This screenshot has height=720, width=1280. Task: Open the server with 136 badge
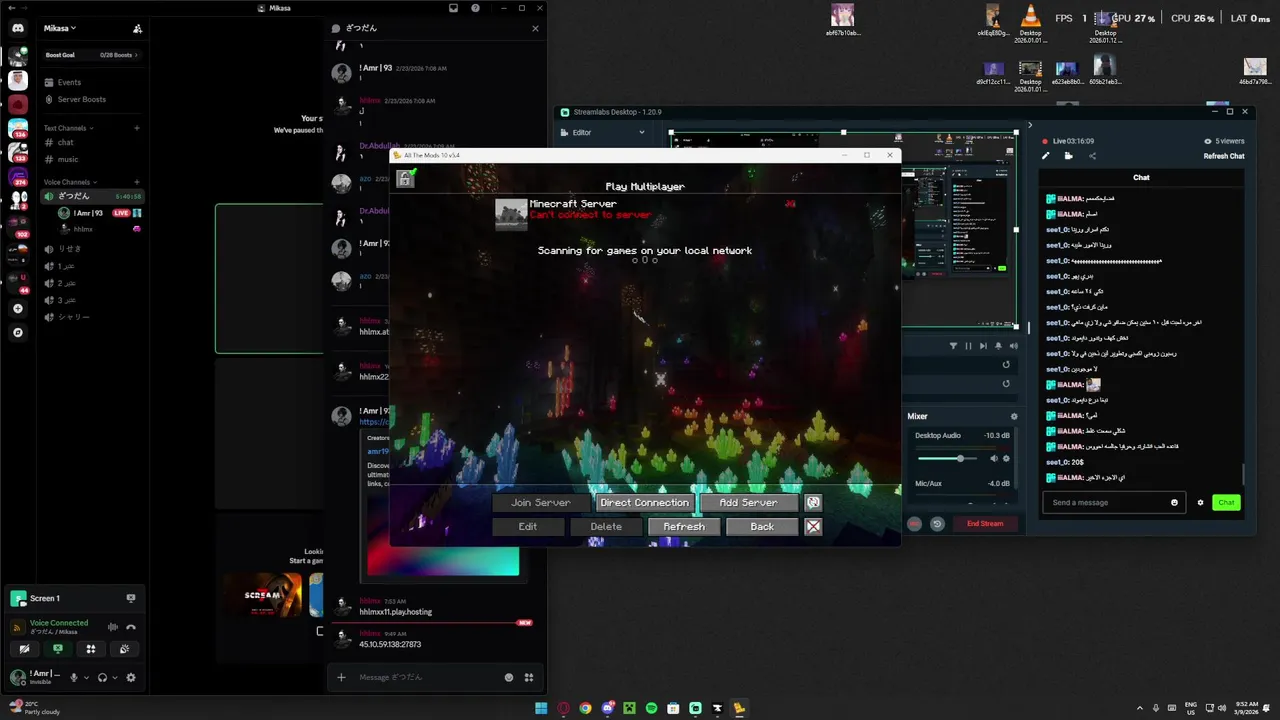[x=18, y=129]
